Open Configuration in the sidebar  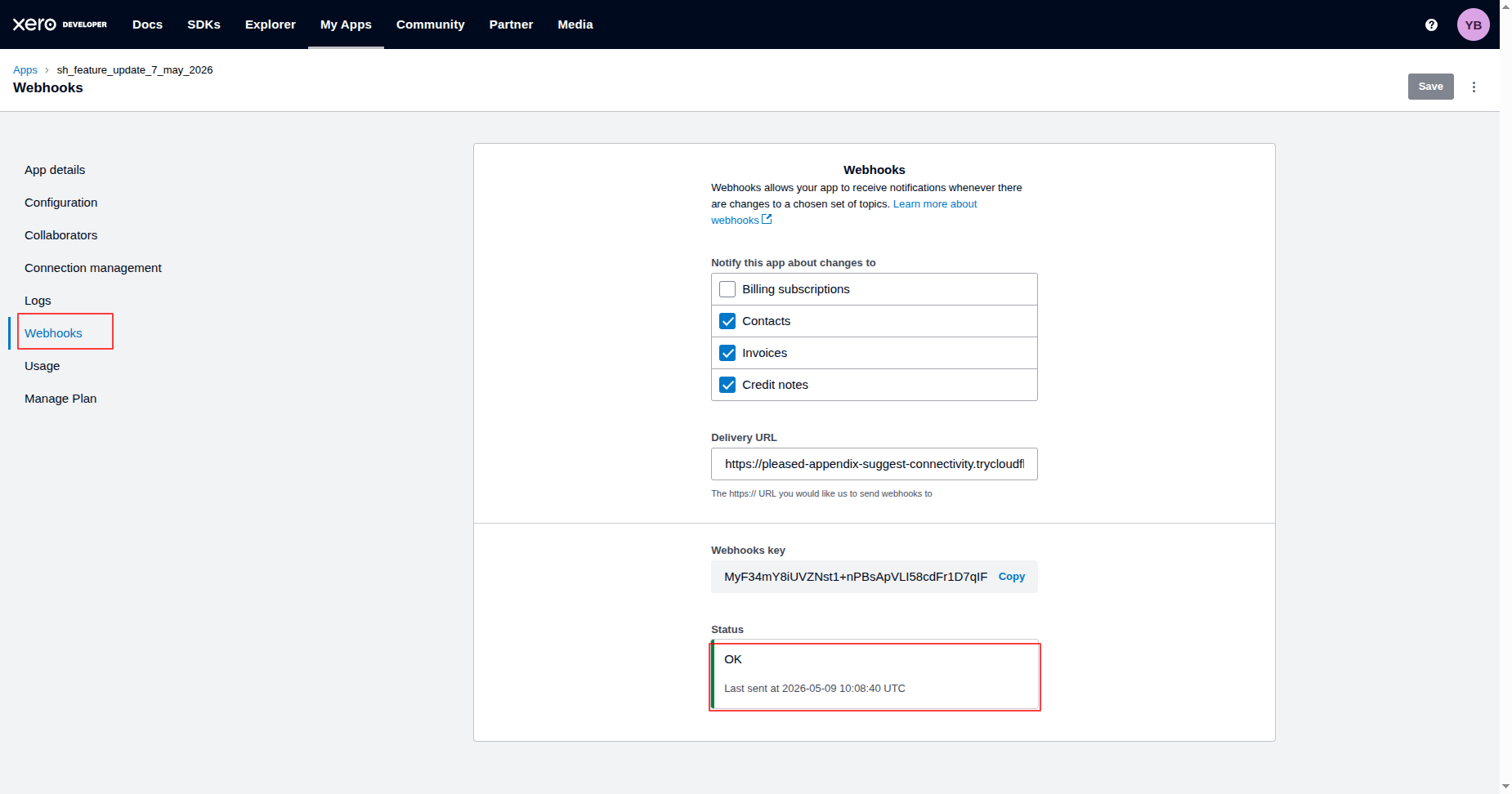pos(60,203)
